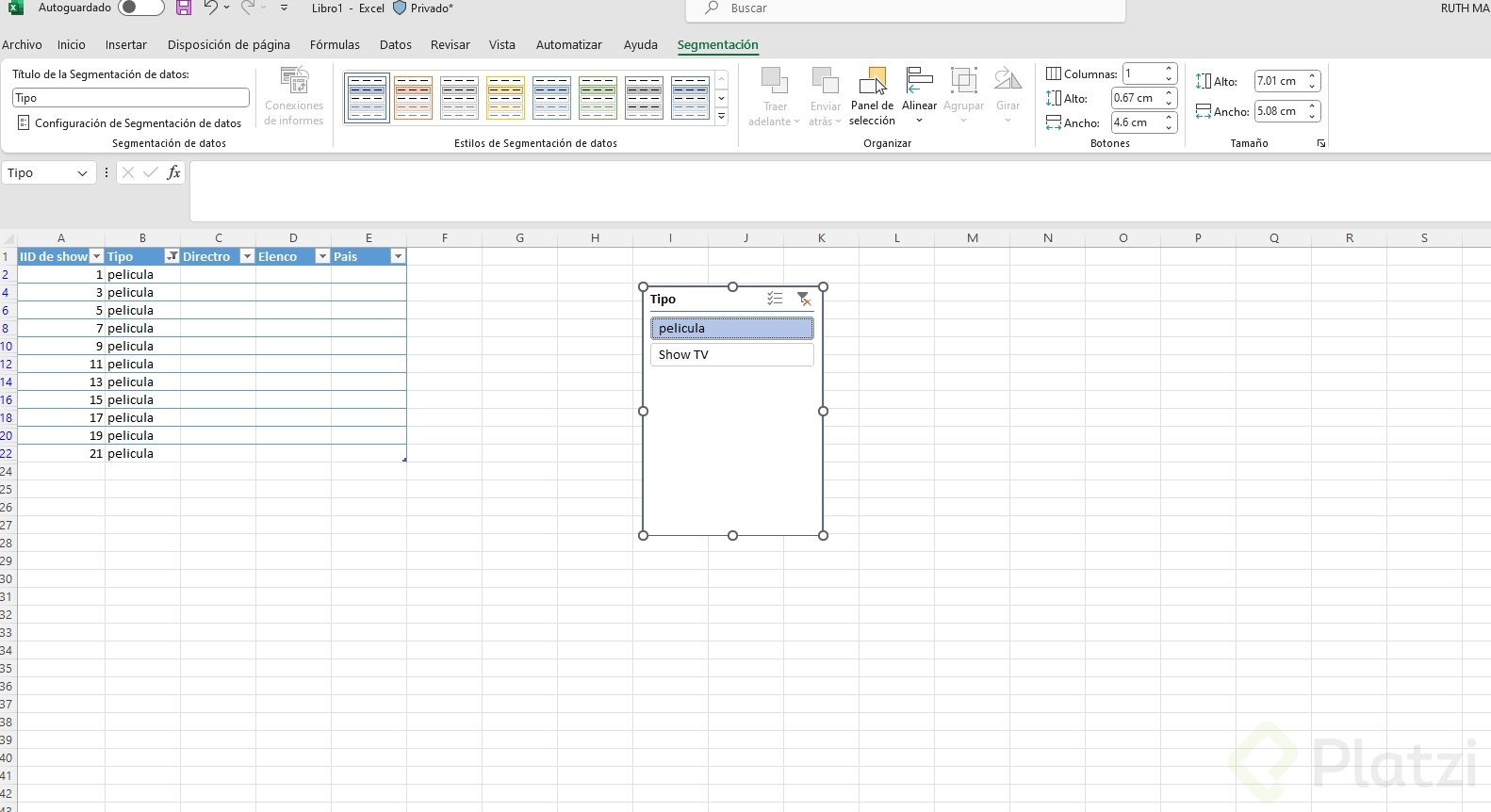Open Customize Quick Access Toolbar menu

coord(284,8)
